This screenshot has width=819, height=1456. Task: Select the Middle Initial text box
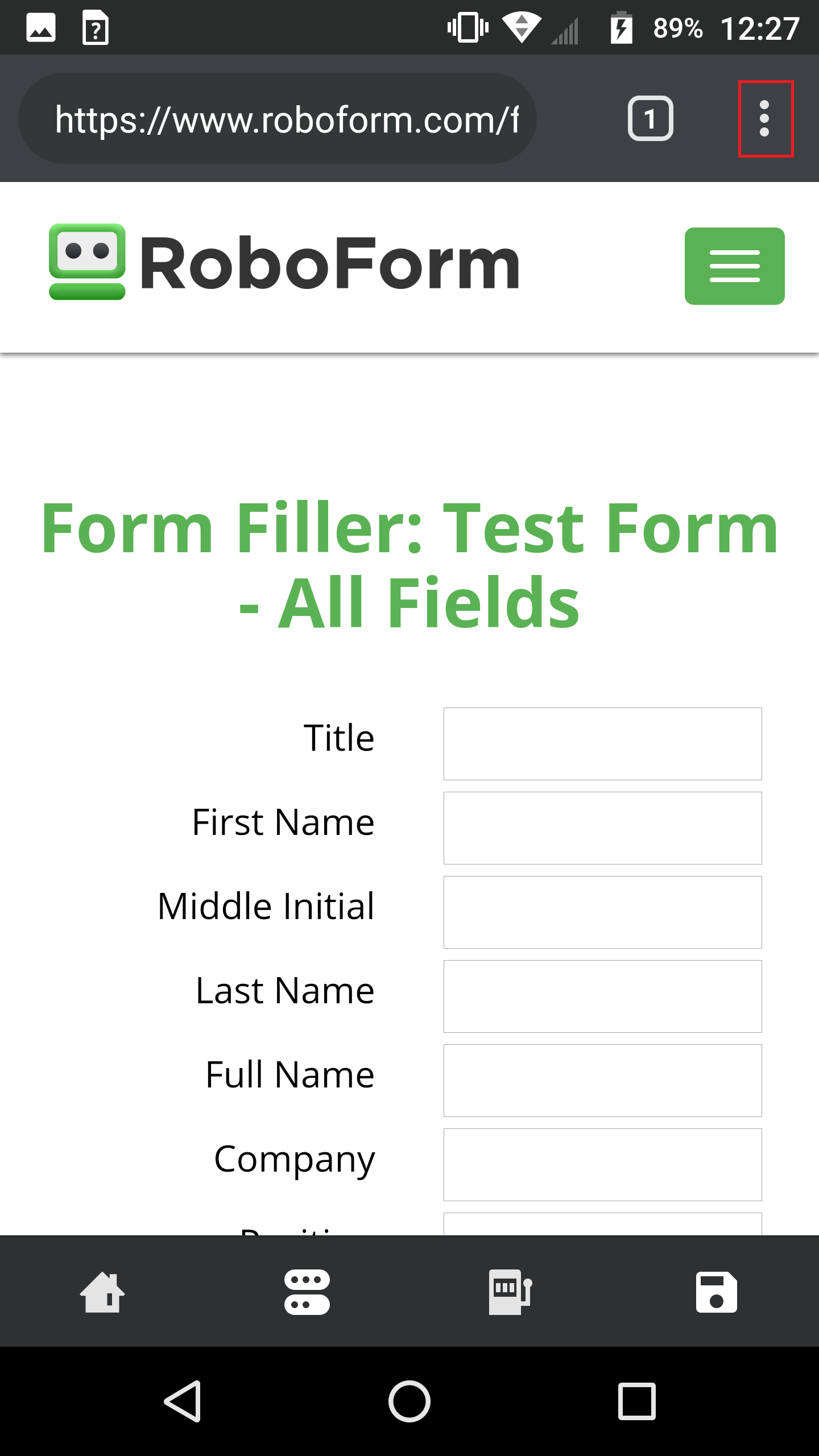[602, 912]
